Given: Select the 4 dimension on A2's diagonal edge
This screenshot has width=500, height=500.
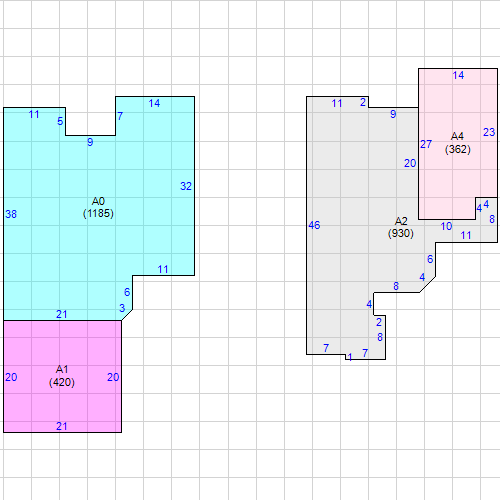Looking at the screenshot, I should pos(422,277).
